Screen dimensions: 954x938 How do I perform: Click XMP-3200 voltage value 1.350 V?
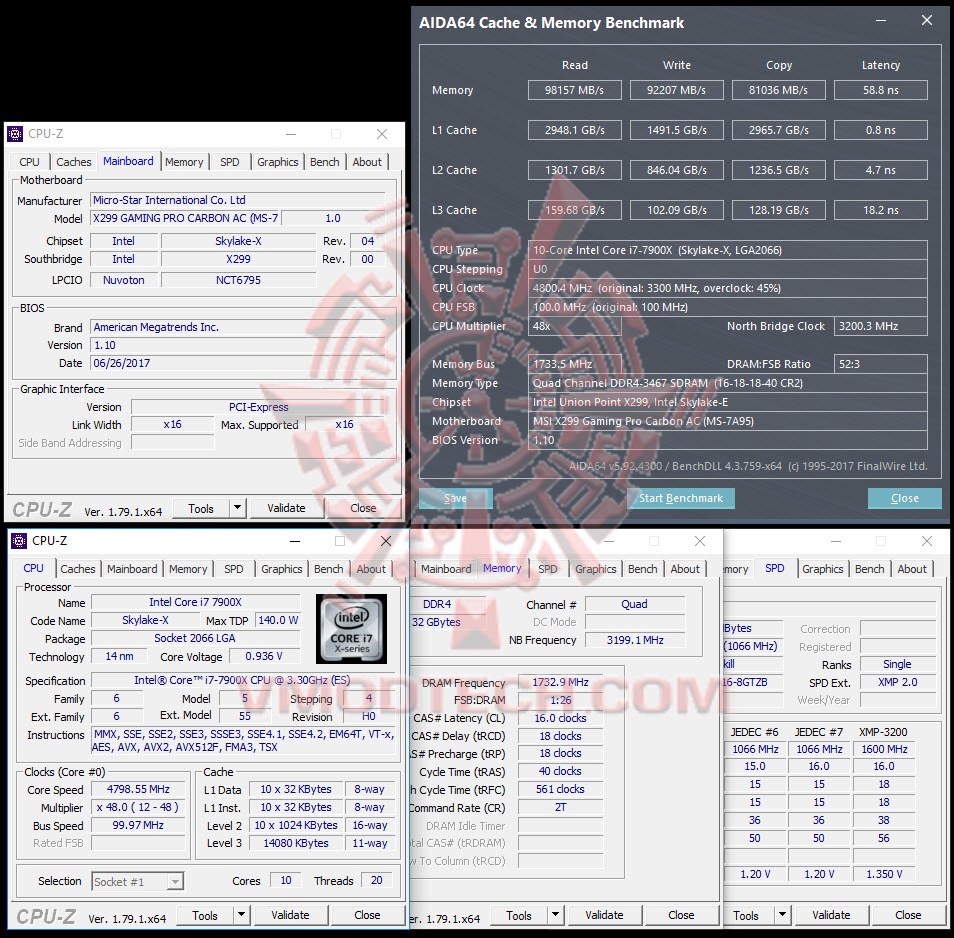884,874
